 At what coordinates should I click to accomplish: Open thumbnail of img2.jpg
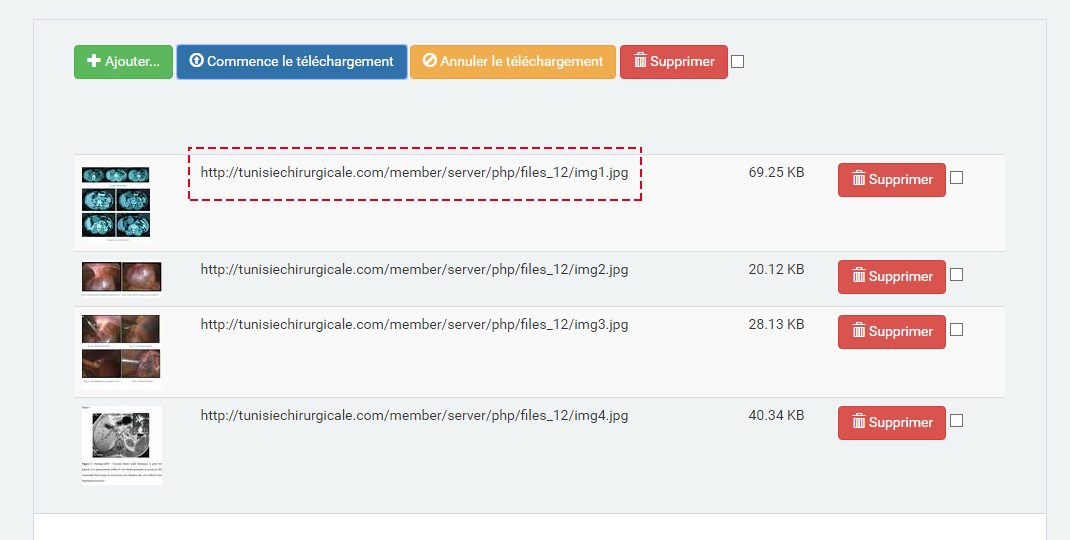[121, 279]
